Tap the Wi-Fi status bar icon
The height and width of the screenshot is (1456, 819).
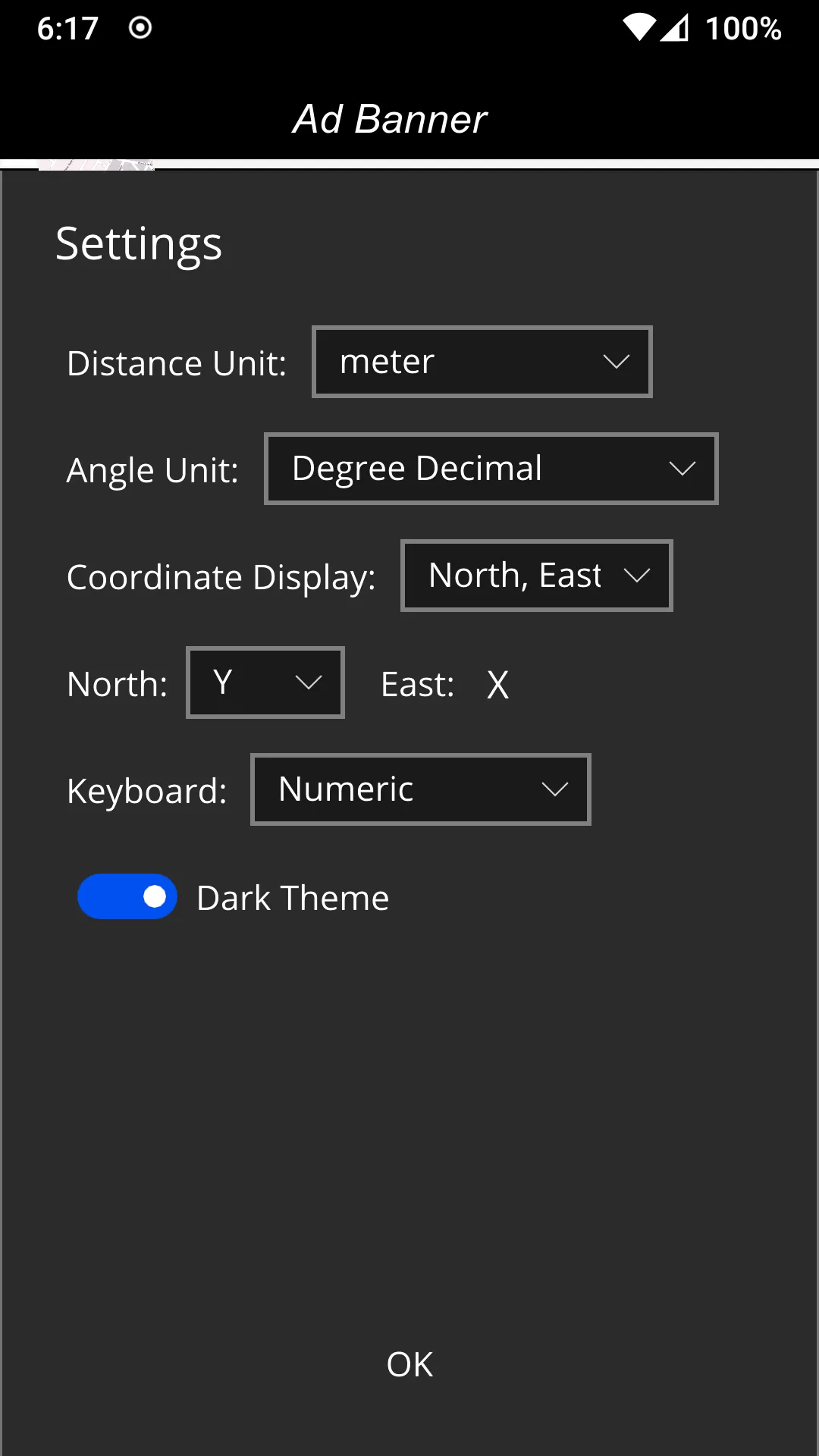click(639, 28)
